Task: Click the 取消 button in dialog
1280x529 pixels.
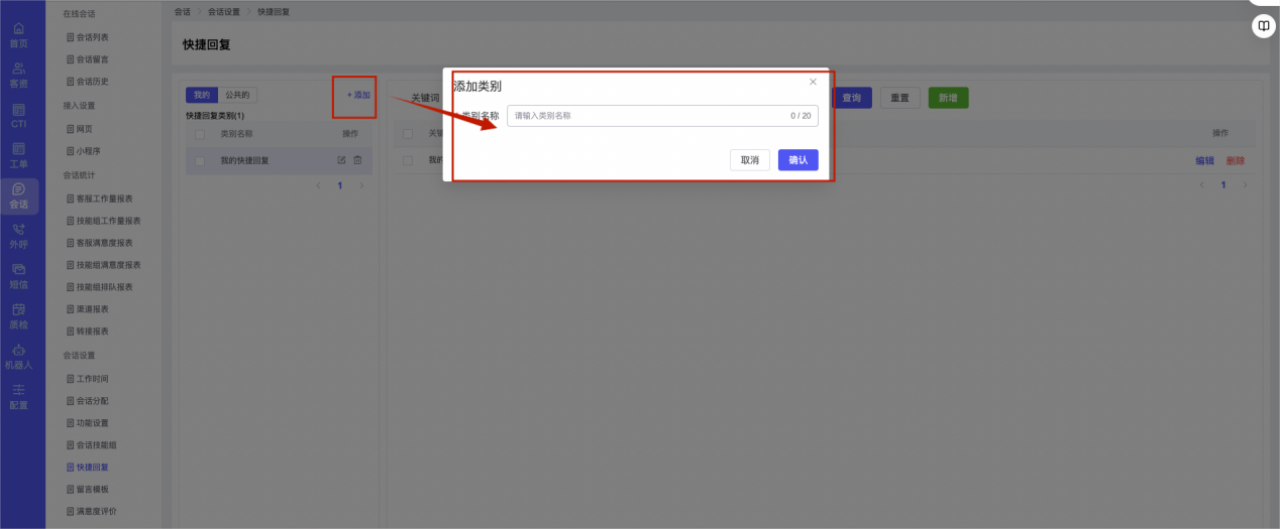Action: pos(750,160)
